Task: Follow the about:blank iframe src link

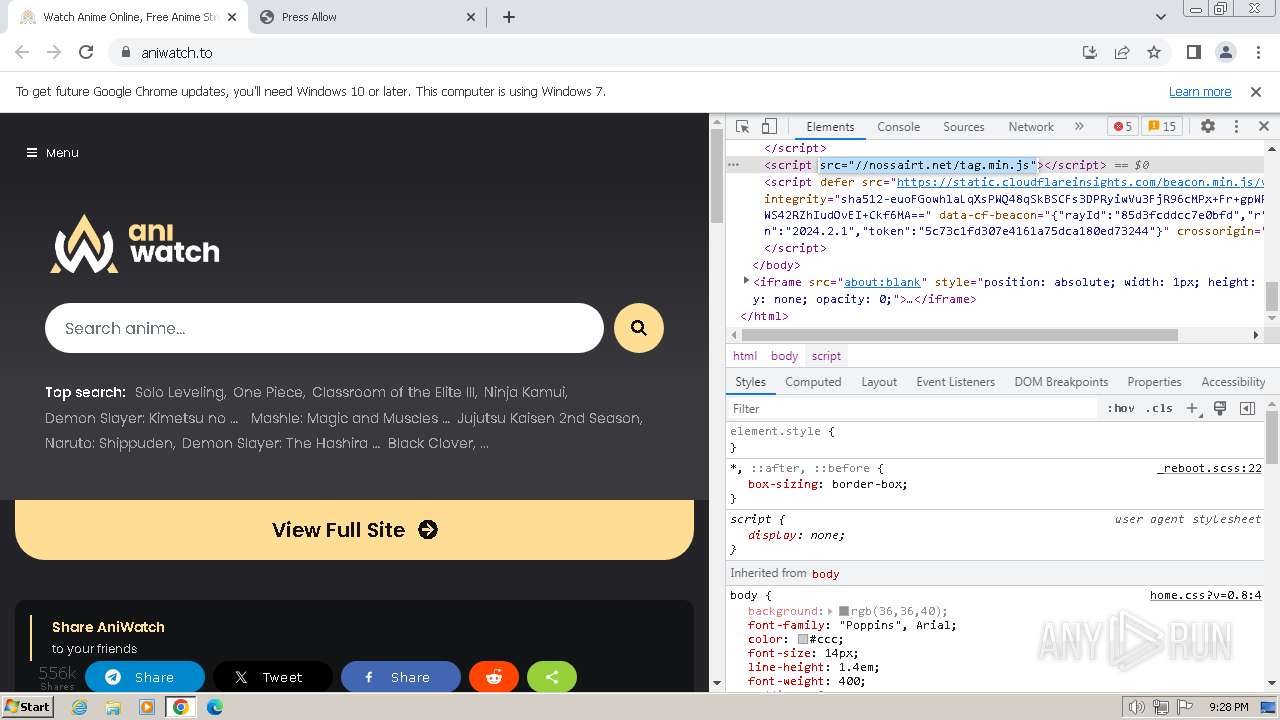Action: (x=884, y=282)
